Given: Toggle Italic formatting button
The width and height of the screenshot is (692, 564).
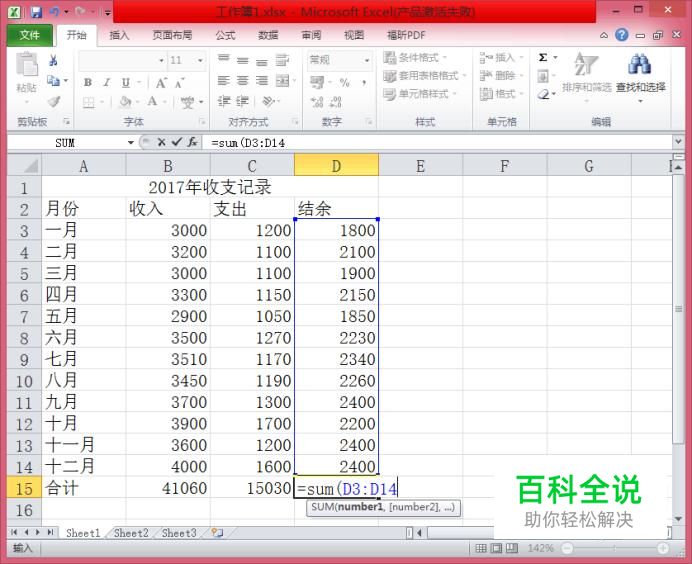Looking at the screenshot, I should 106,82.
